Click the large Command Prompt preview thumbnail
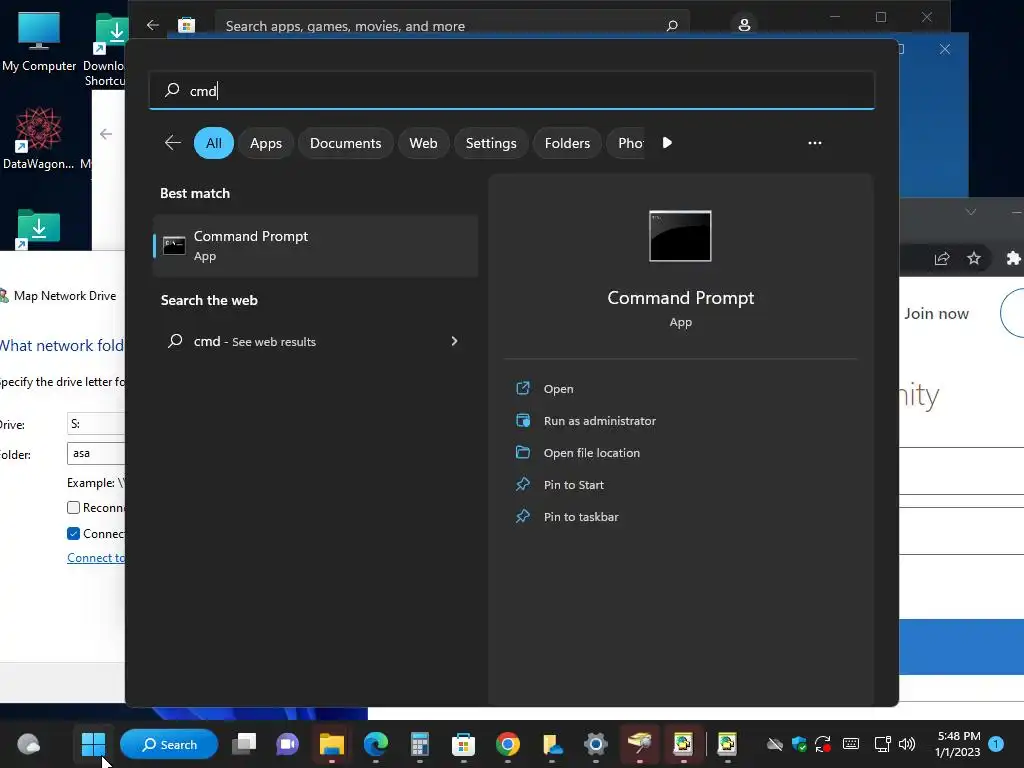The image size is (1024, 768). click(x=680, y=236)
